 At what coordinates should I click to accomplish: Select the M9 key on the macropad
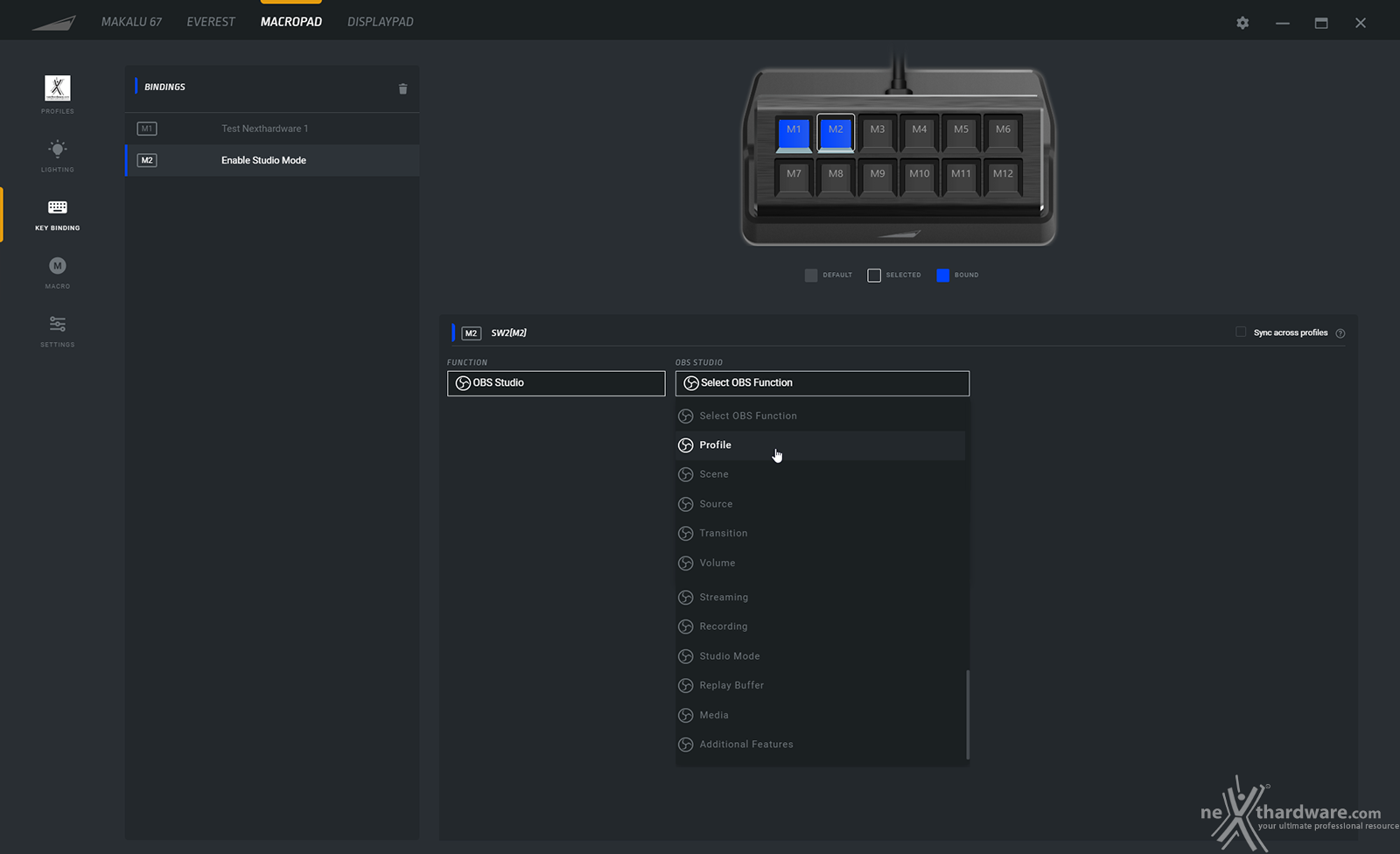click(878, 177)
